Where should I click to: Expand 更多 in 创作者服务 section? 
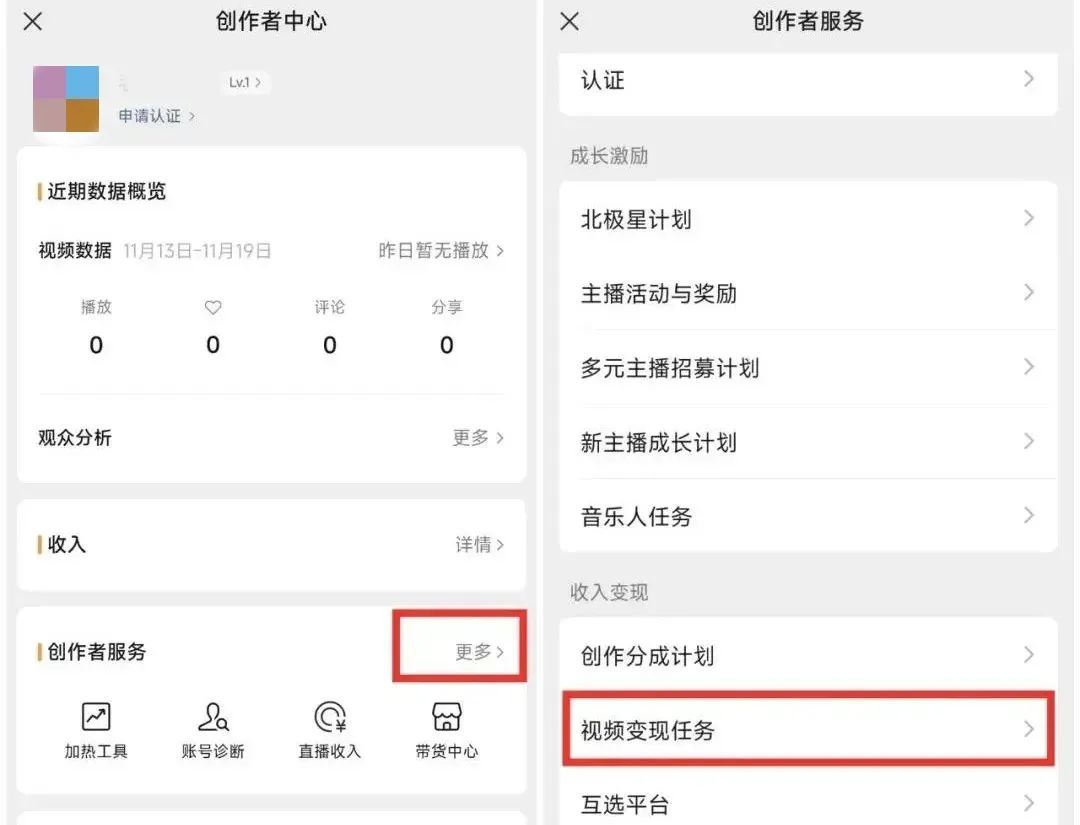(x=479, y=652)
